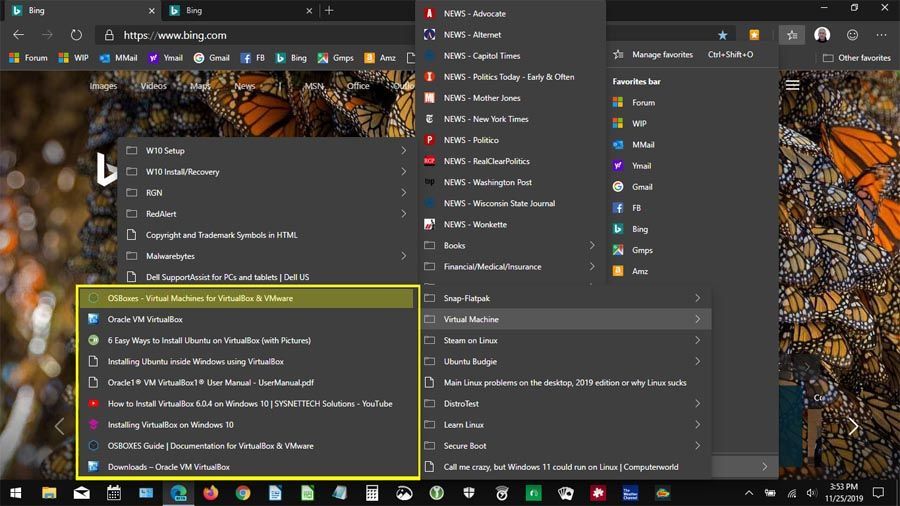Click the blue favorite star in address bar
Viewport: 900px width, 506px height.
[723, 35]
